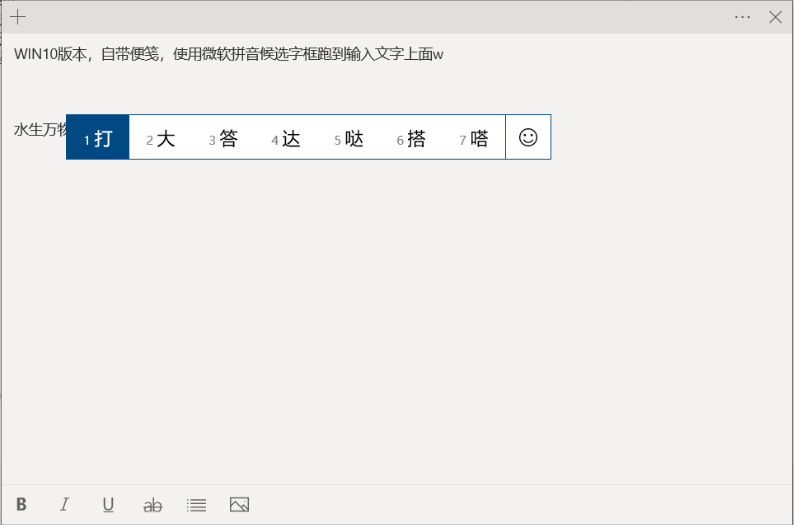
Task: Toggle strikethrough formatting
Action: [x=152, y=505]
